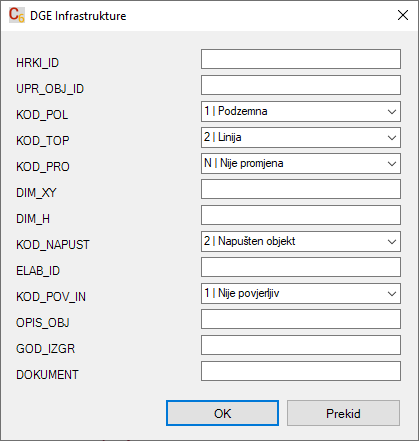Click the Podzemna value in KOD_POL
The height and width of the screenshot is (441, 419).
click(x=243, y=111)
